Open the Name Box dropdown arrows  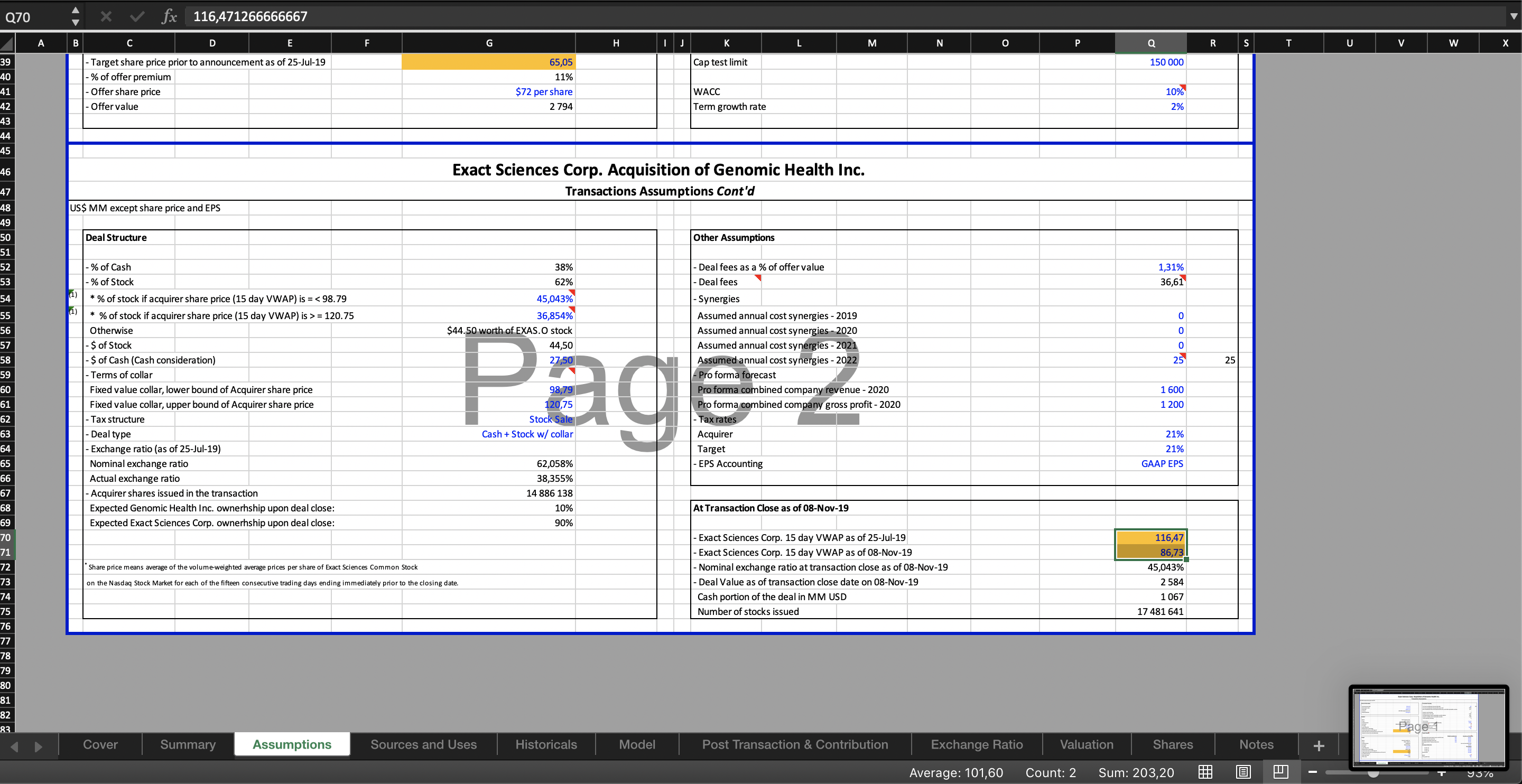(75, 16)
